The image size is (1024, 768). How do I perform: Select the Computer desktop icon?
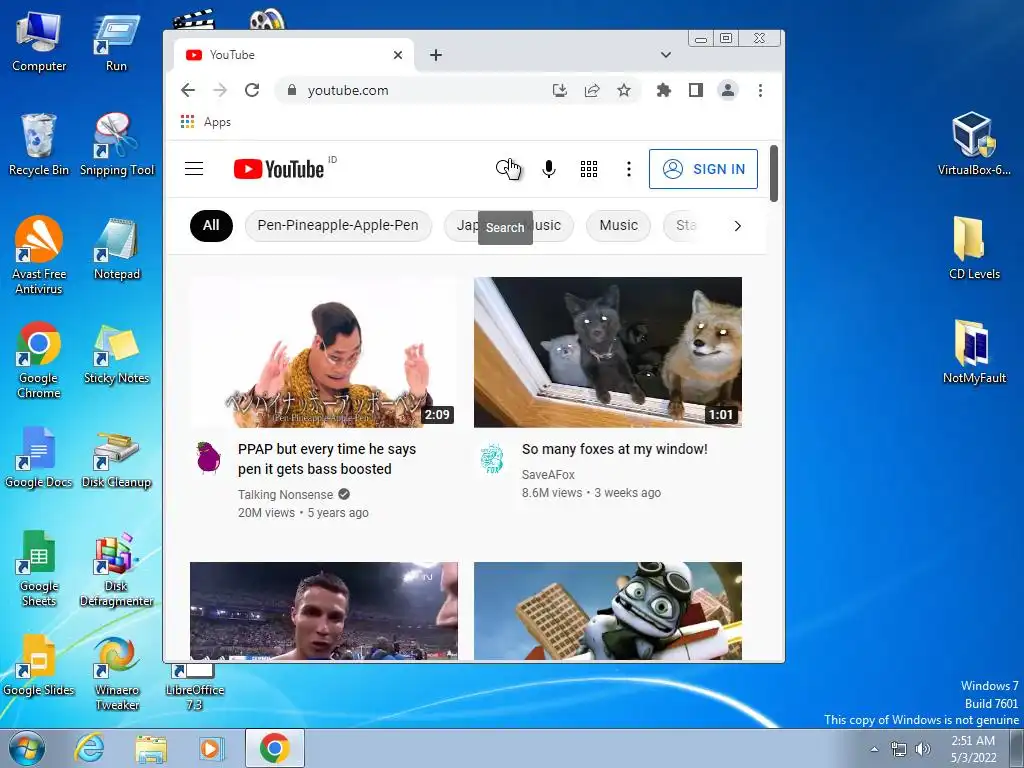(x=39, y=42)
